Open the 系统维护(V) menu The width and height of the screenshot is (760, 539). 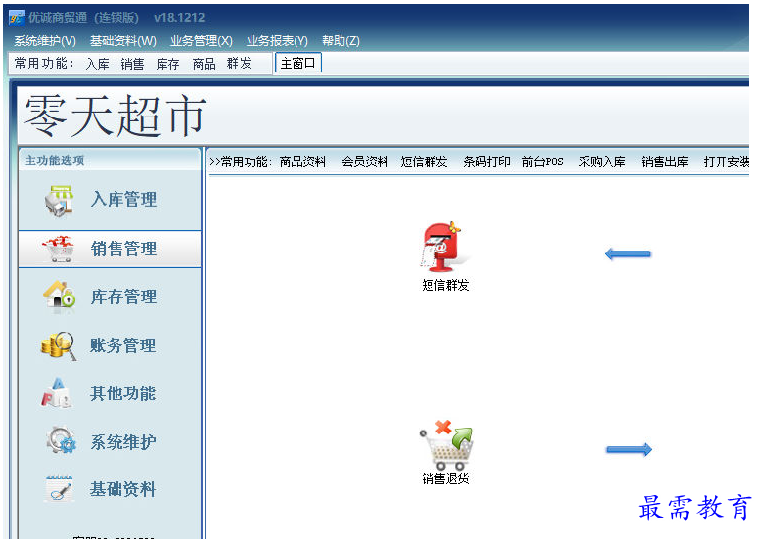pos(45,41)
